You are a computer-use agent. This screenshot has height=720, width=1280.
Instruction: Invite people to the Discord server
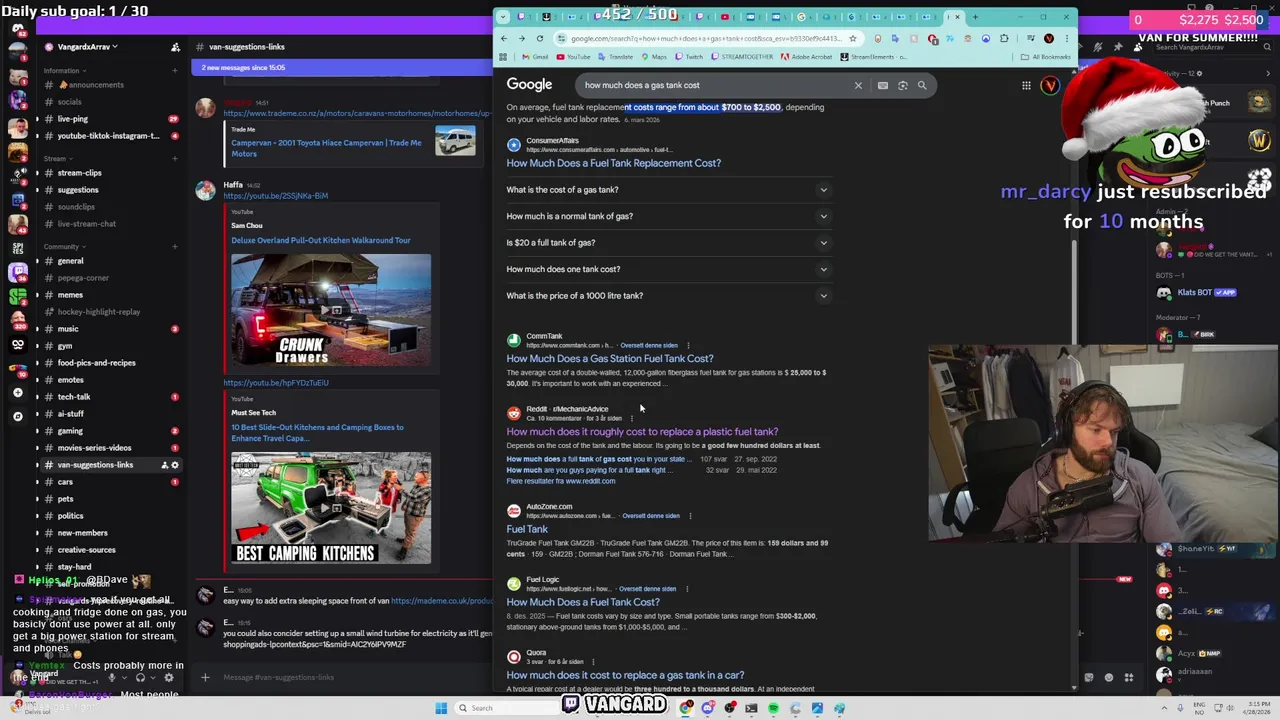(x=175, y=47)
